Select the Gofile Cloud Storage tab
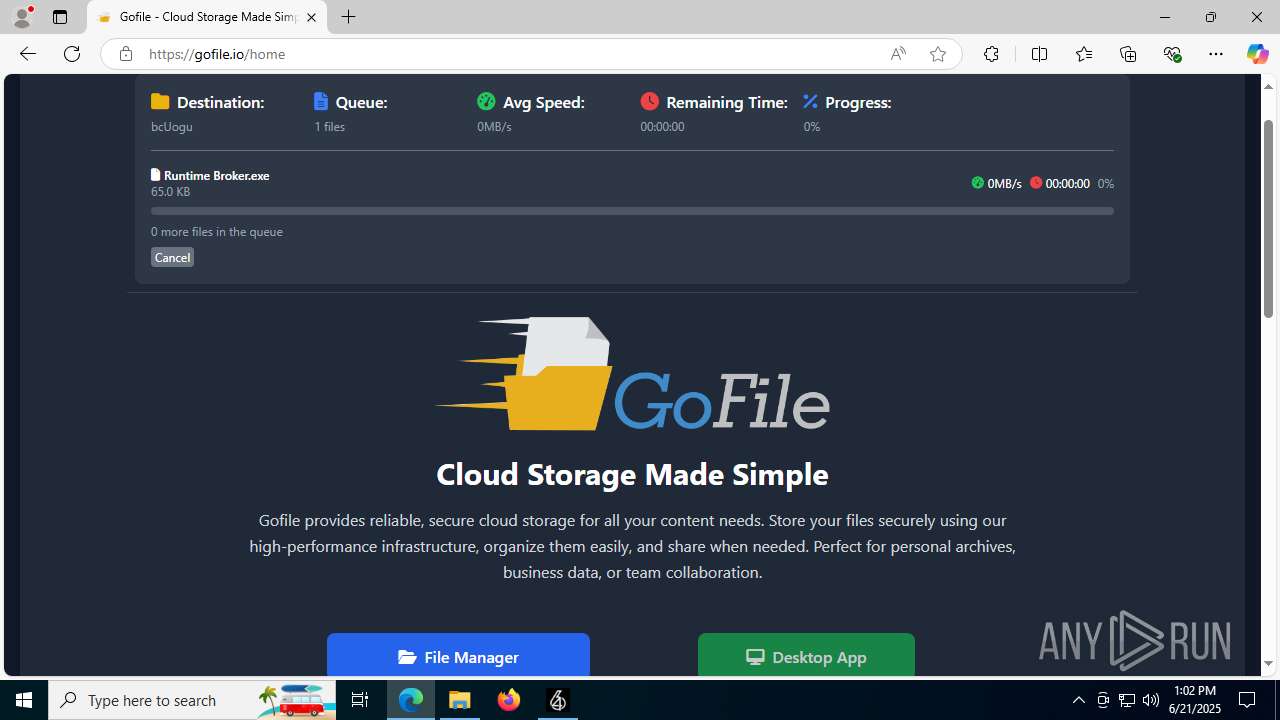Viewport: 1280px width, 720px height. pyautogui.click(x=207, y=17)
